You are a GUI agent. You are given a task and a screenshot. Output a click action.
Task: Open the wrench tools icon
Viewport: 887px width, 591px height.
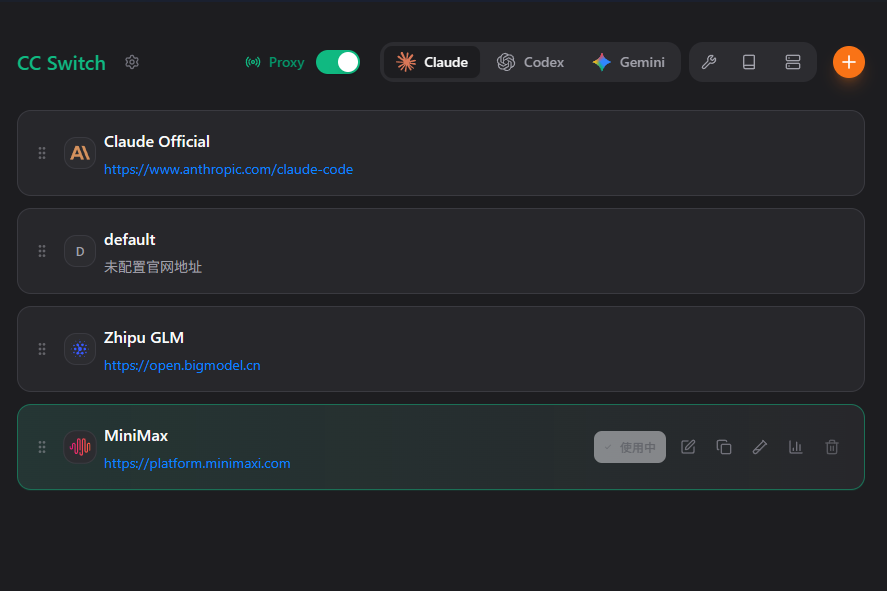tap(709, 62)
